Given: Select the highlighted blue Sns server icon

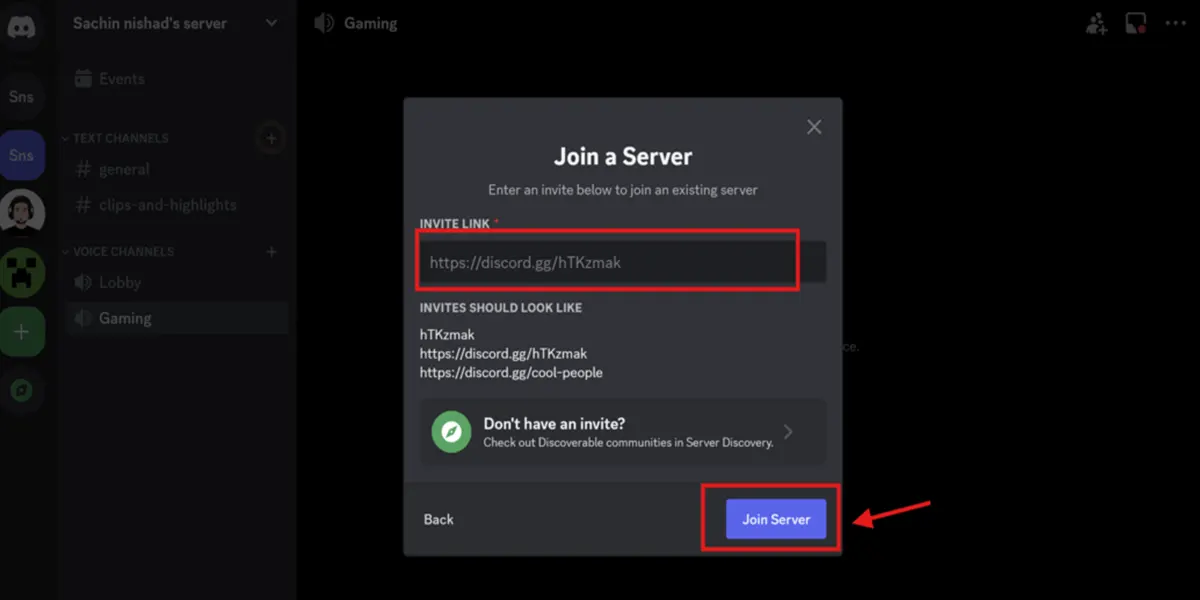Looking at the screenshot, I should tap(21, 155).
